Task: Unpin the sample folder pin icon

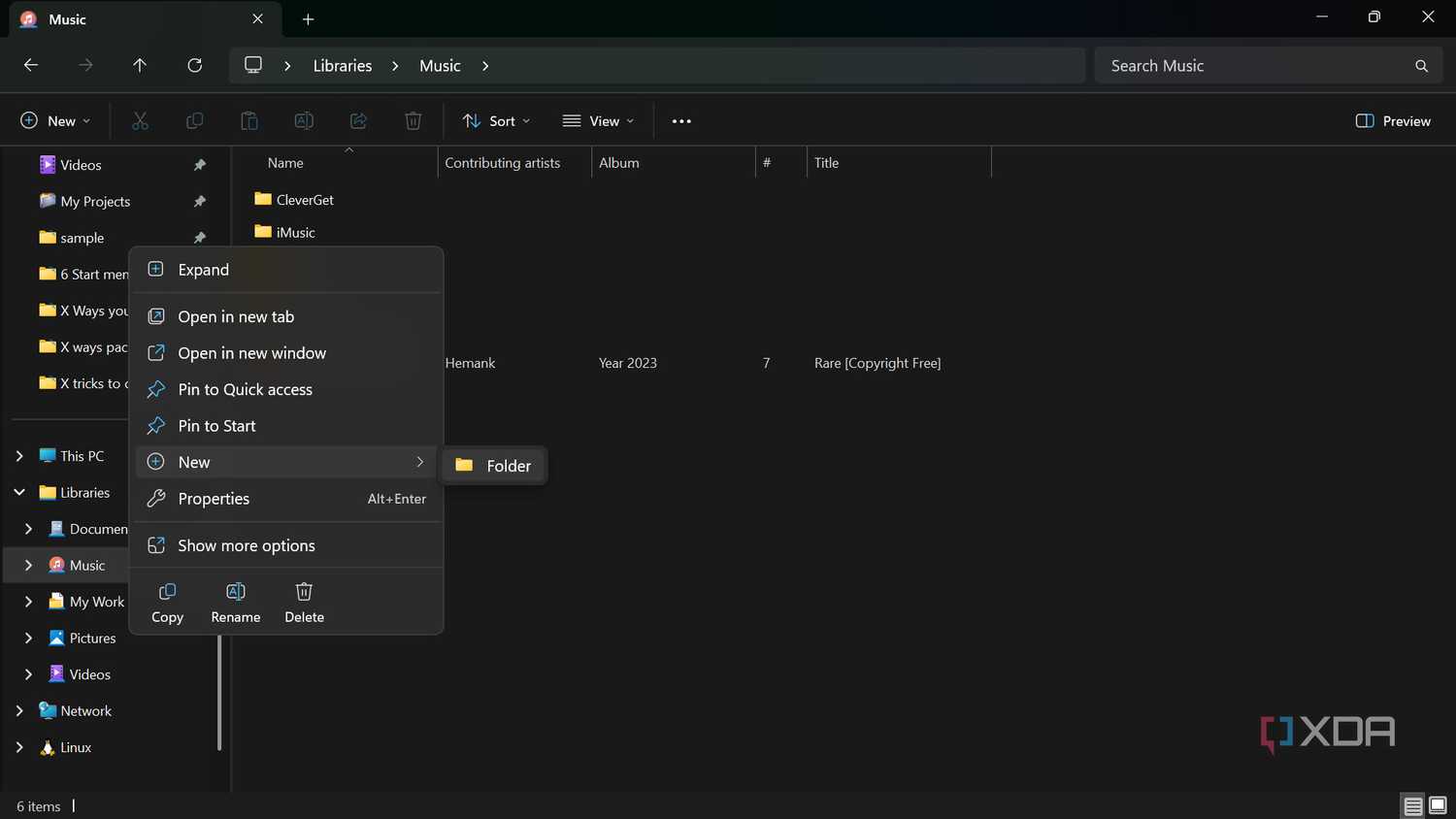Action: (200, 238)
